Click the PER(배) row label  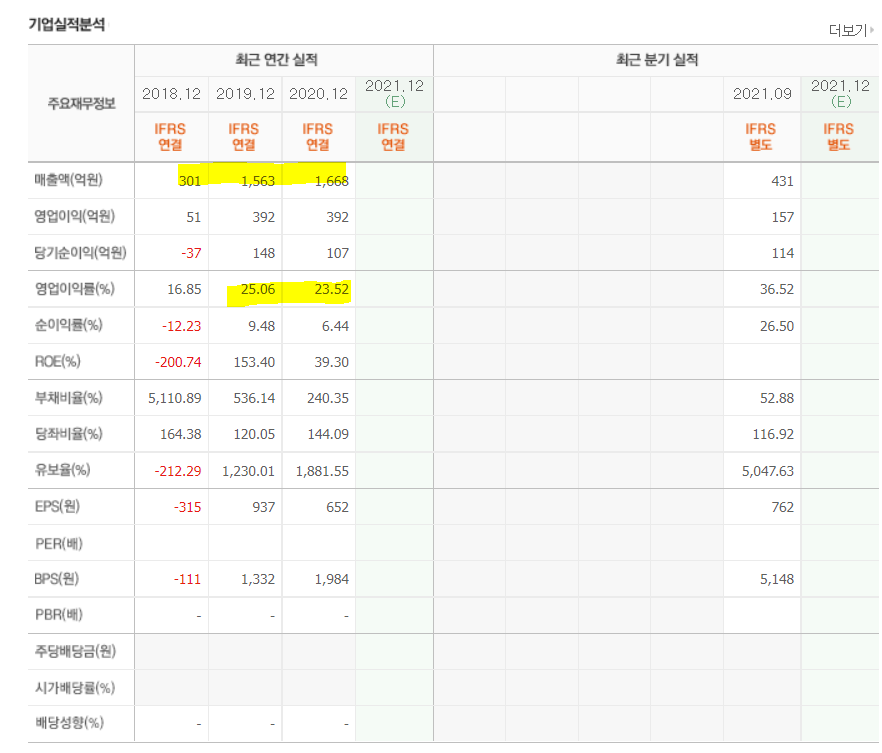pyautogui.click(x=58, y=544)
